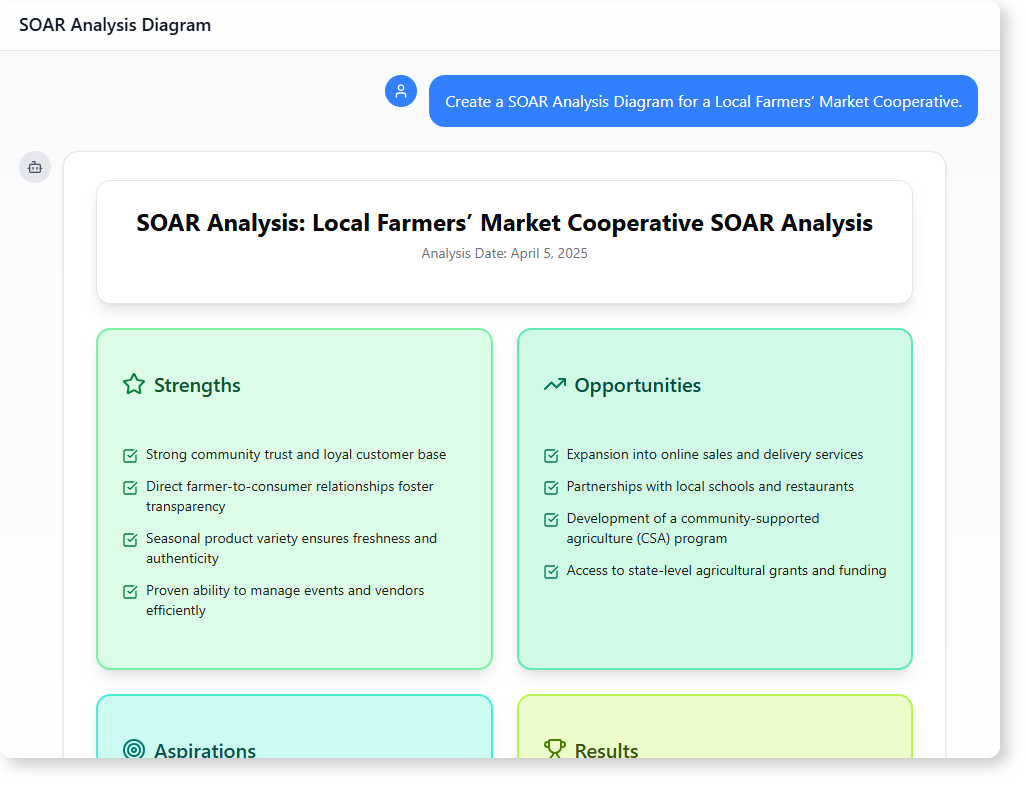The image size is (1028, 788).
Task: Click checkmark next to seasonal product variety
Action: [130, 540]
